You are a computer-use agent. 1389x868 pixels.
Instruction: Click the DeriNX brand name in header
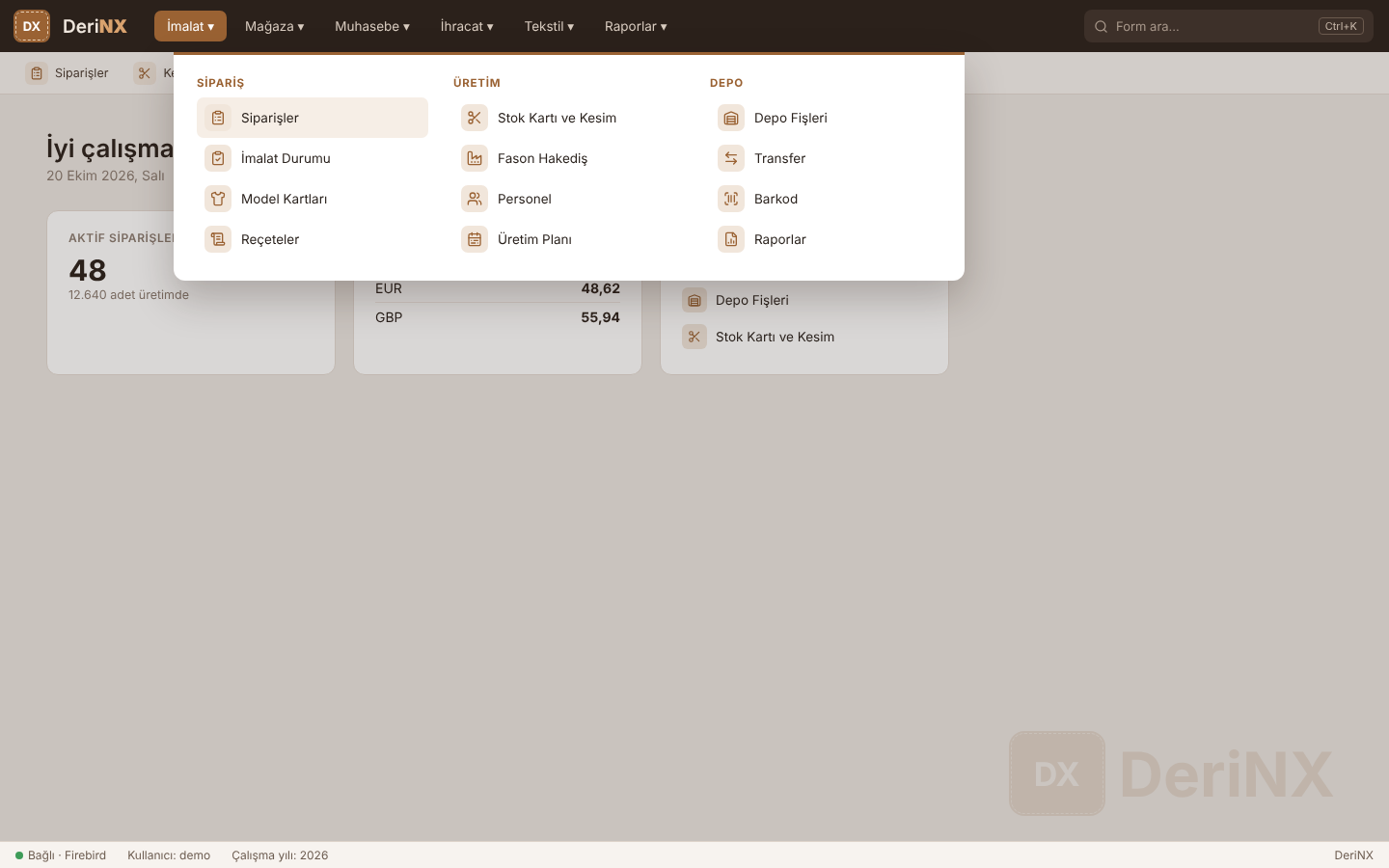(95, 26)
